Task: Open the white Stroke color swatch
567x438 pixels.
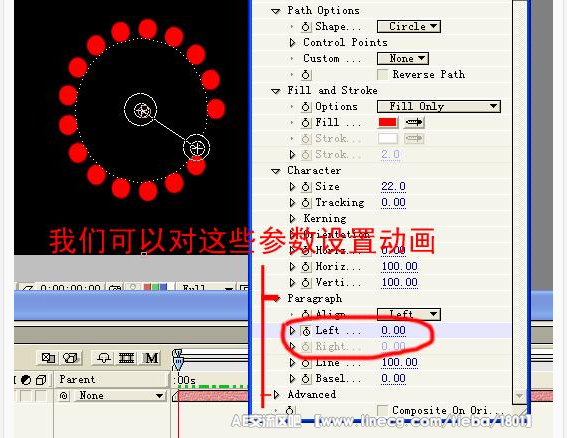Action: (x=388, y=138)
